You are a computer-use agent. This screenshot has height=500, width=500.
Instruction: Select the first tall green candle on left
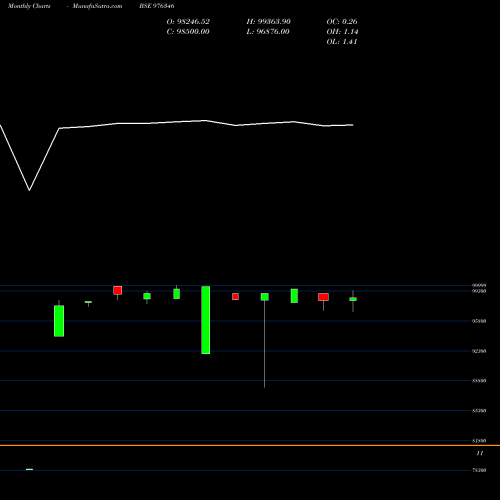59,321
